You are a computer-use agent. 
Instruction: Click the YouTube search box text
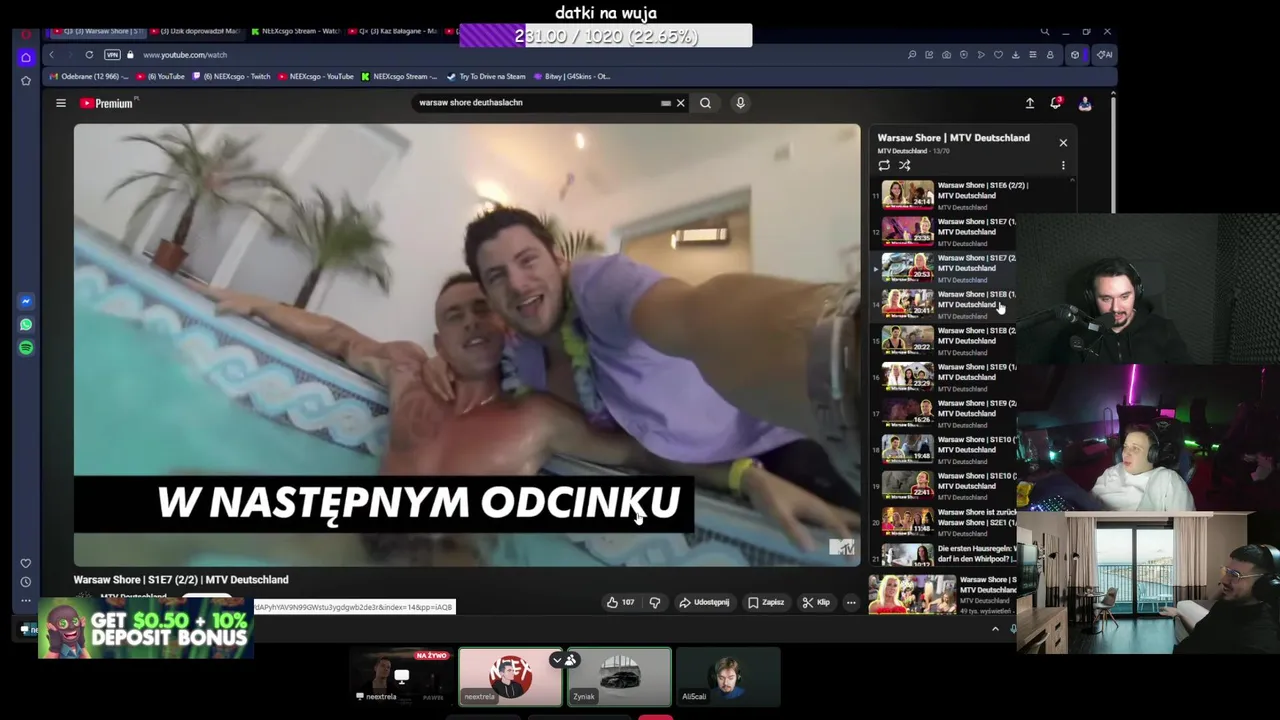tap(471, 103)
